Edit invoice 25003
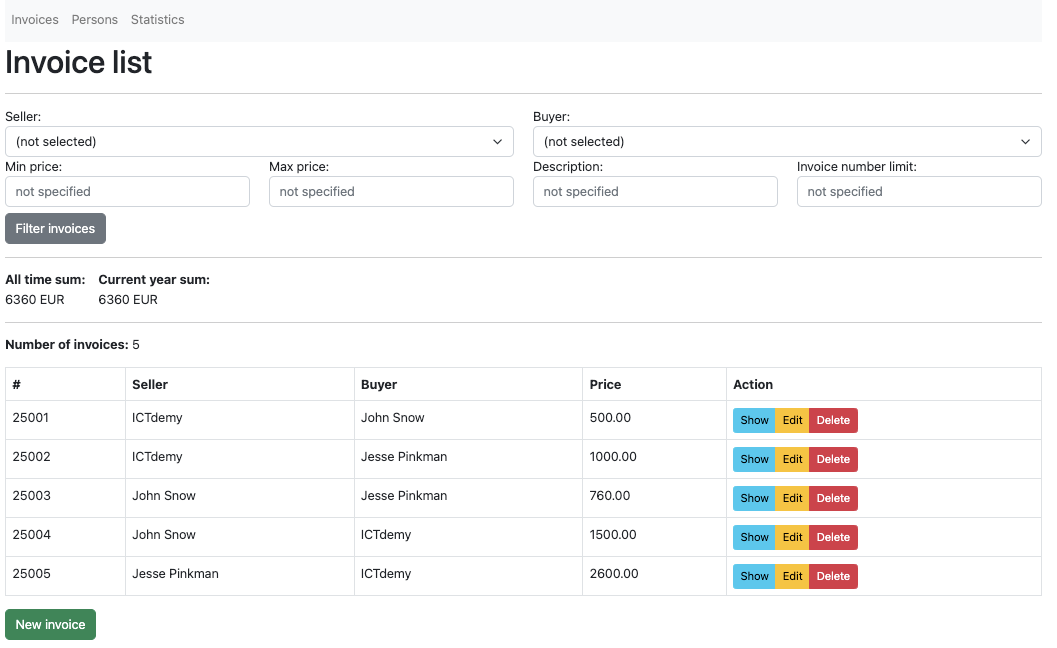Viewport: 1057px width, 648px height. (792, 499)
